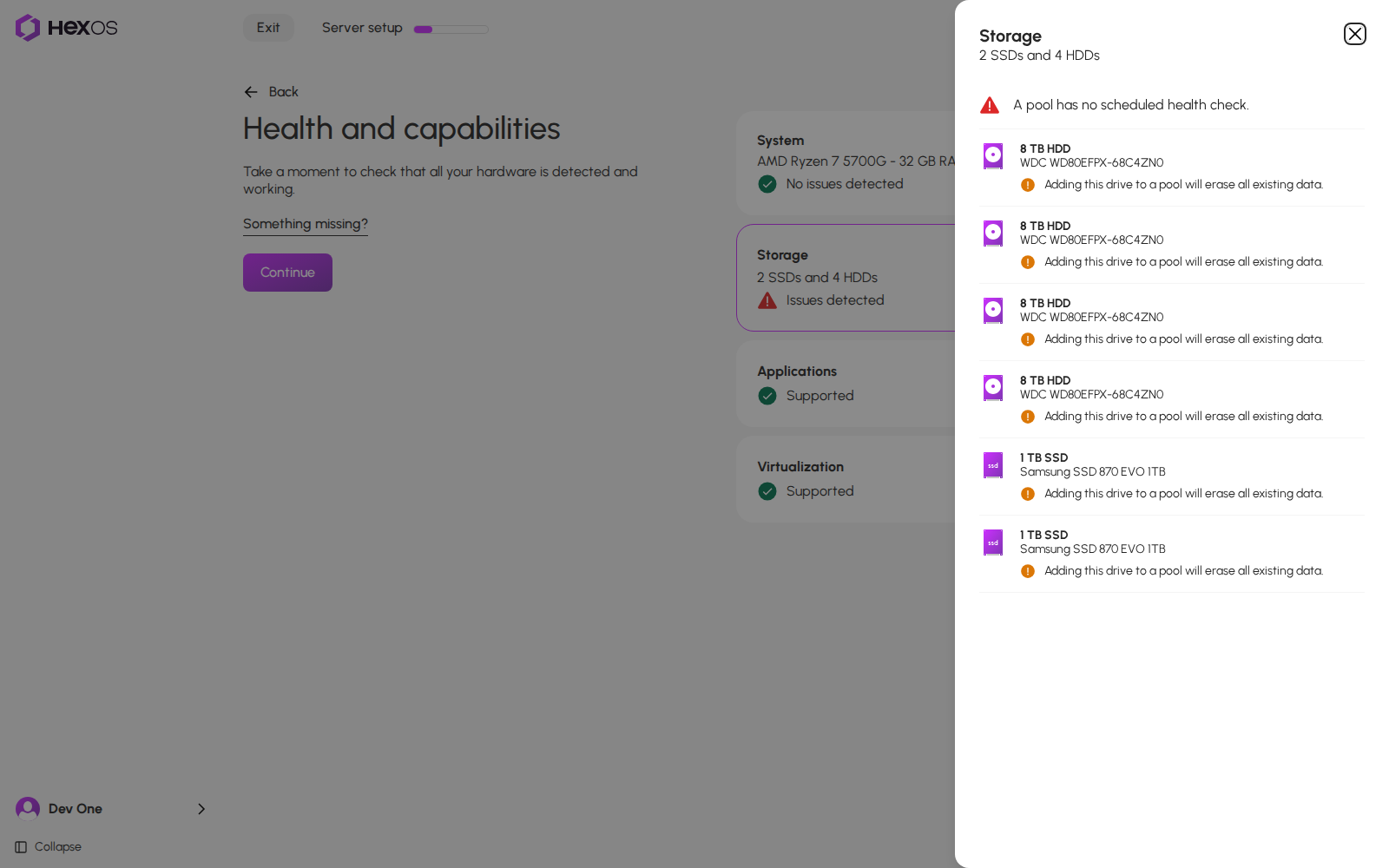Select the Storage hardware card
This screenshot has height=868, width=1389.
click(846, 278)
